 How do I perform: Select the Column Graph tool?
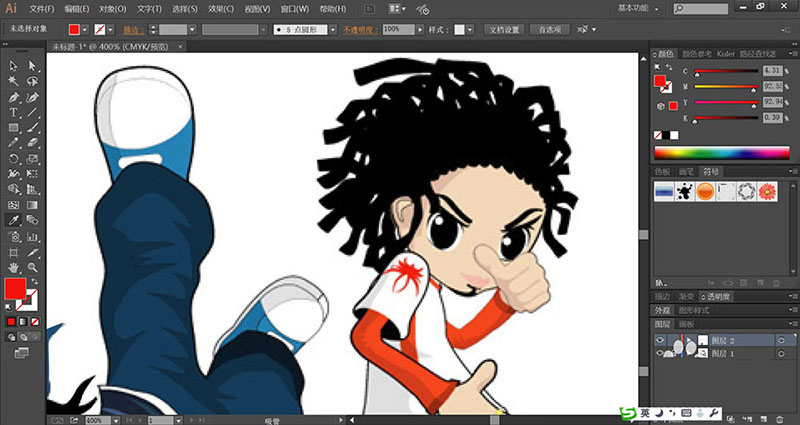point(32,237)
